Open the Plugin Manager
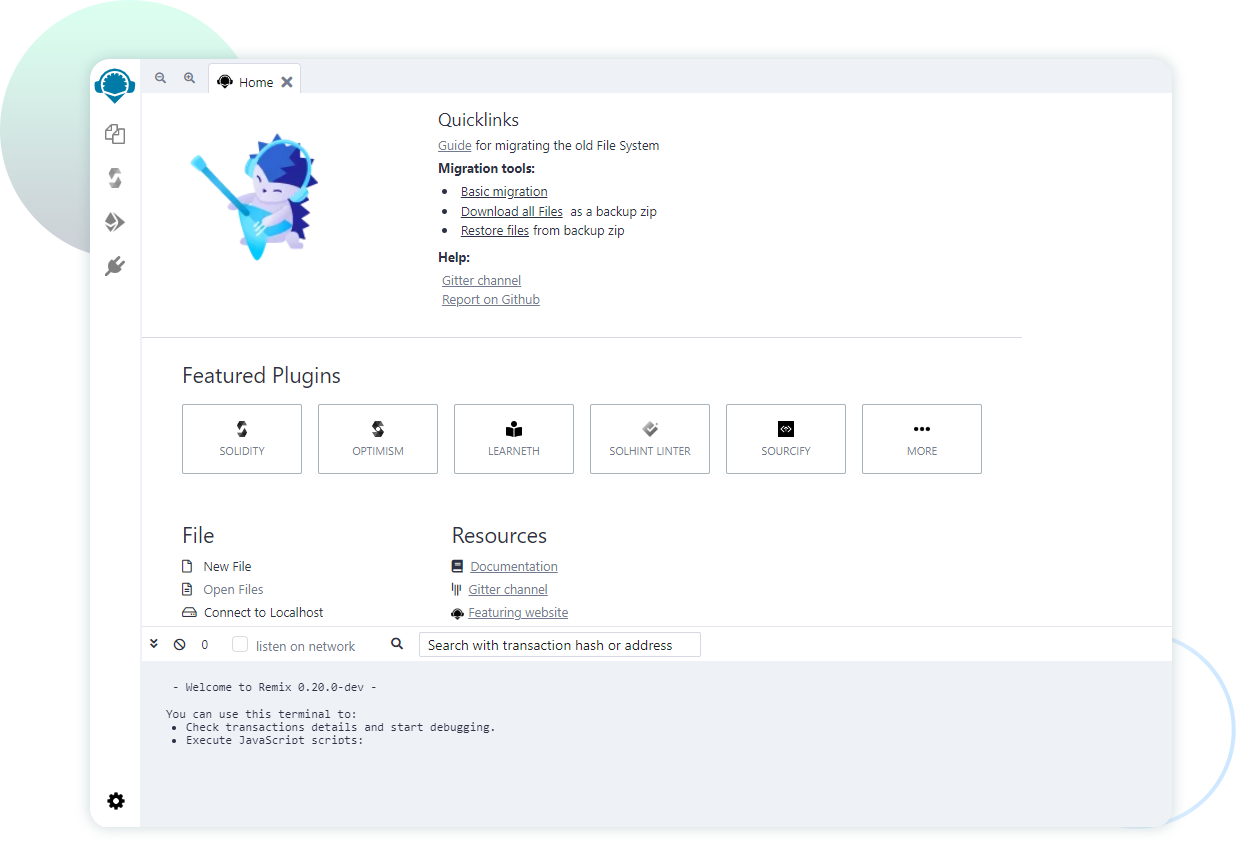The width and height of the screenshot is (1236, 843). (115, 266)
